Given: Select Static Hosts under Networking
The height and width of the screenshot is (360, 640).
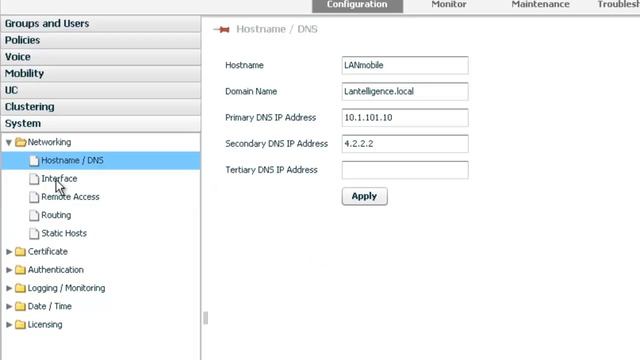Looking at the screenshot, I should (x=64, y=233).
